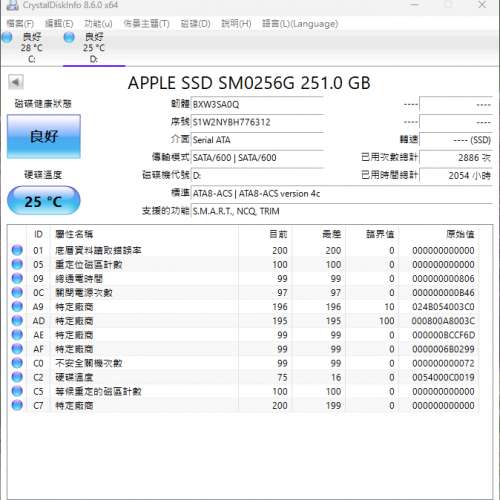The height and width of the screenshot is (500, 500).
Task: Click the CrystalDiskInfo app icon in title bar
Action: point(12,4)
